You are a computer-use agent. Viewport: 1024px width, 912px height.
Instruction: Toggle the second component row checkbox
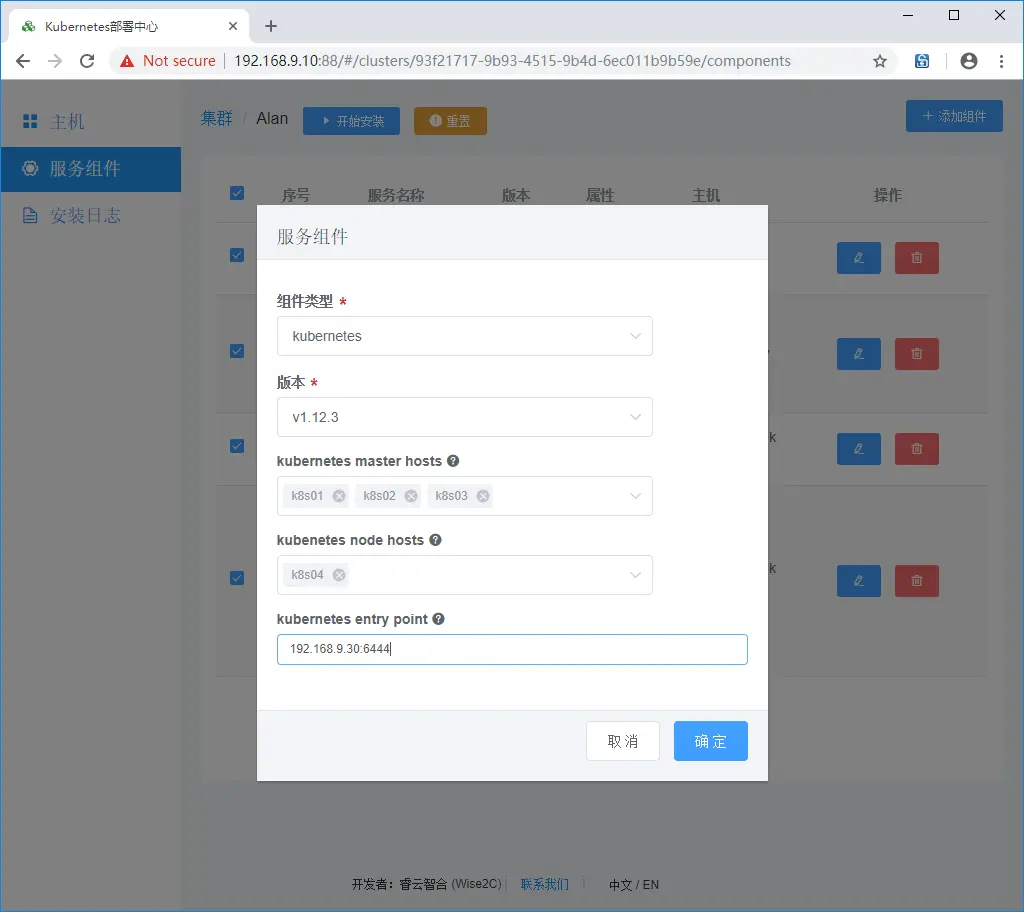(237, 351)
